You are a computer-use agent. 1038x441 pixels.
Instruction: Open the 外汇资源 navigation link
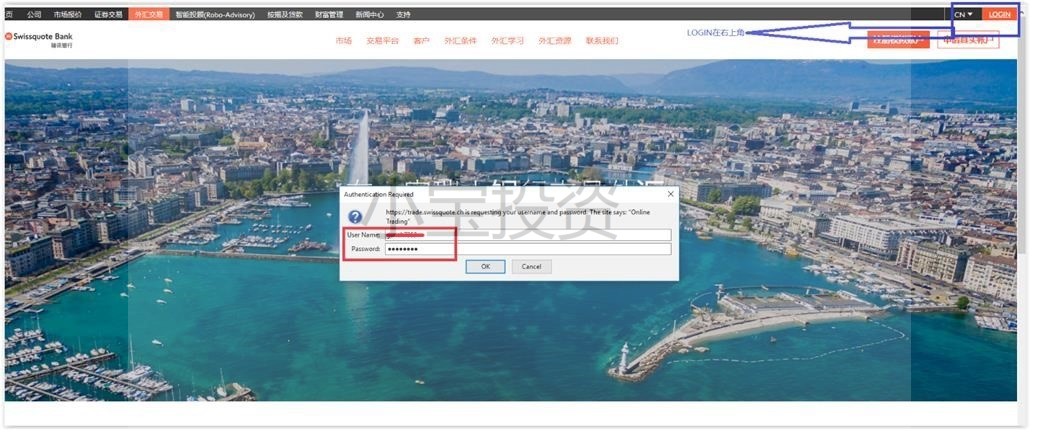pyautogui.click(x=554, y=41)
